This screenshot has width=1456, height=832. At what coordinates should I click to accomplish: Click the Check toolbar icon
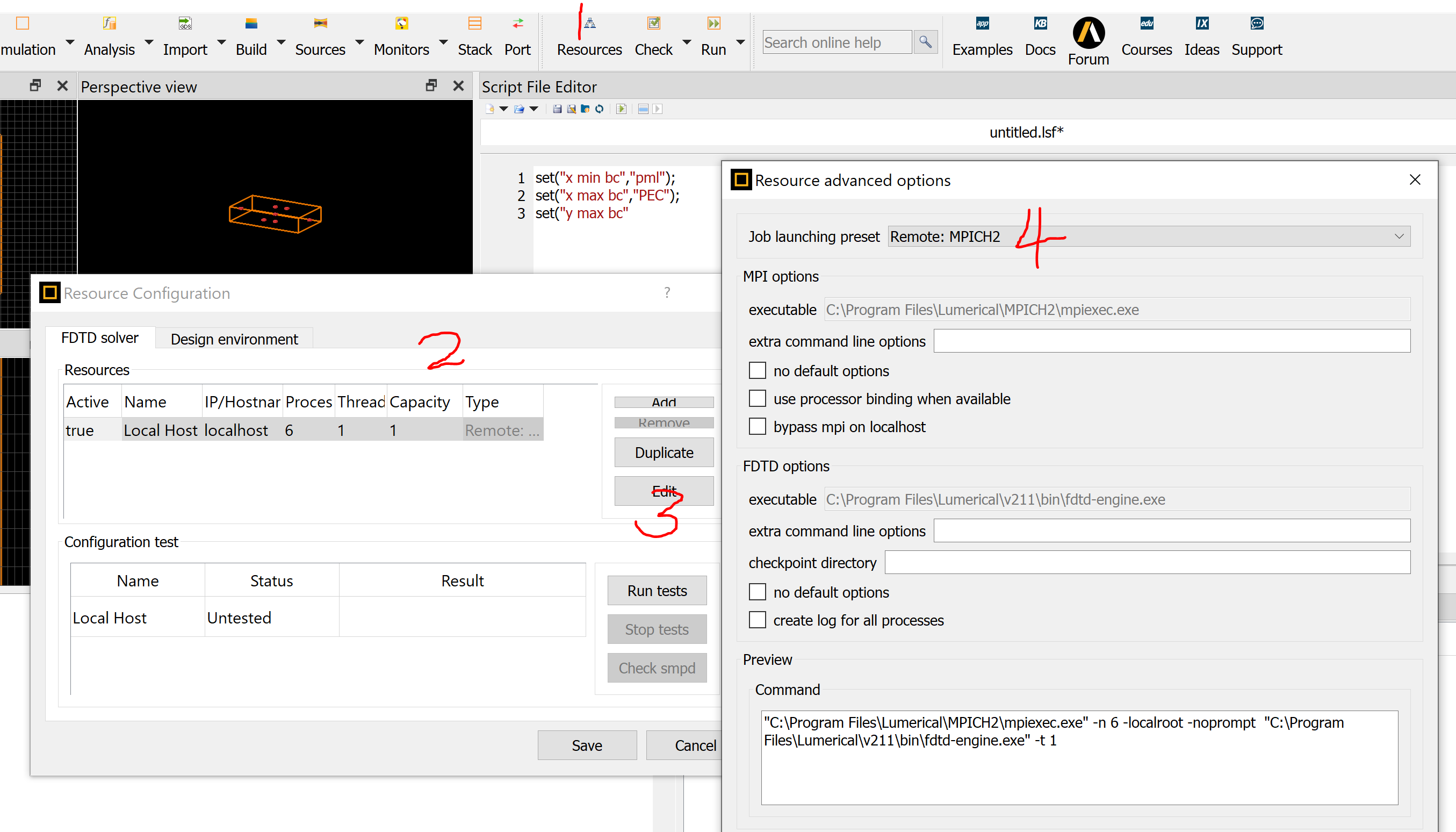tap(653, 24)
